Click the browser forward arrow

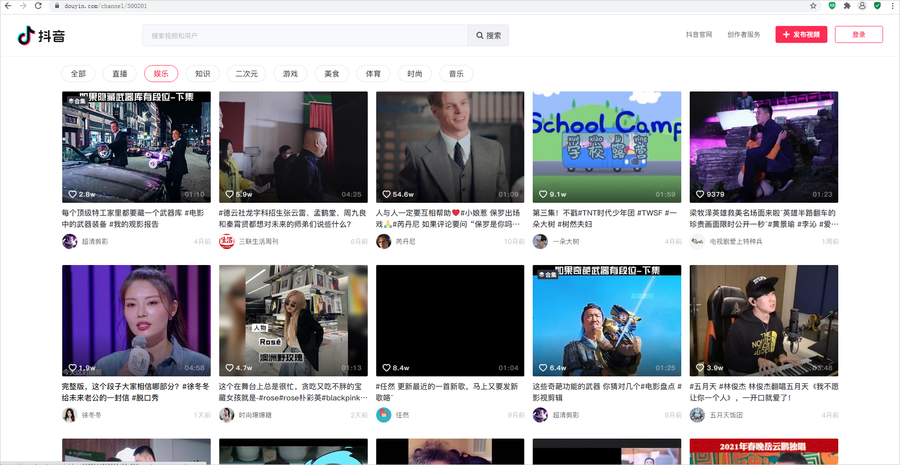[x=23, y=5]
